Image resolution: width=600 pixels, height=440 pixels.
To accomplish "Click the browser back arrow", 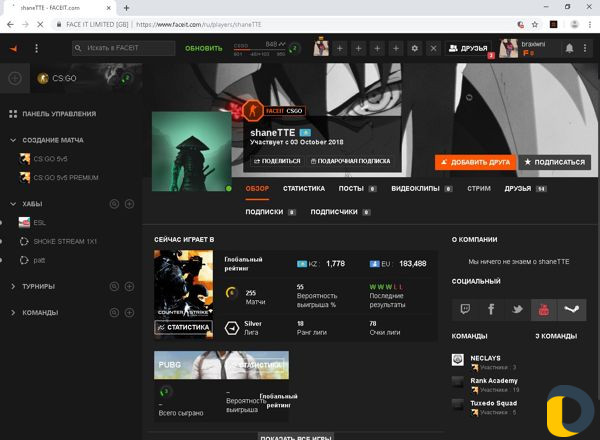I will pos(10,24).
